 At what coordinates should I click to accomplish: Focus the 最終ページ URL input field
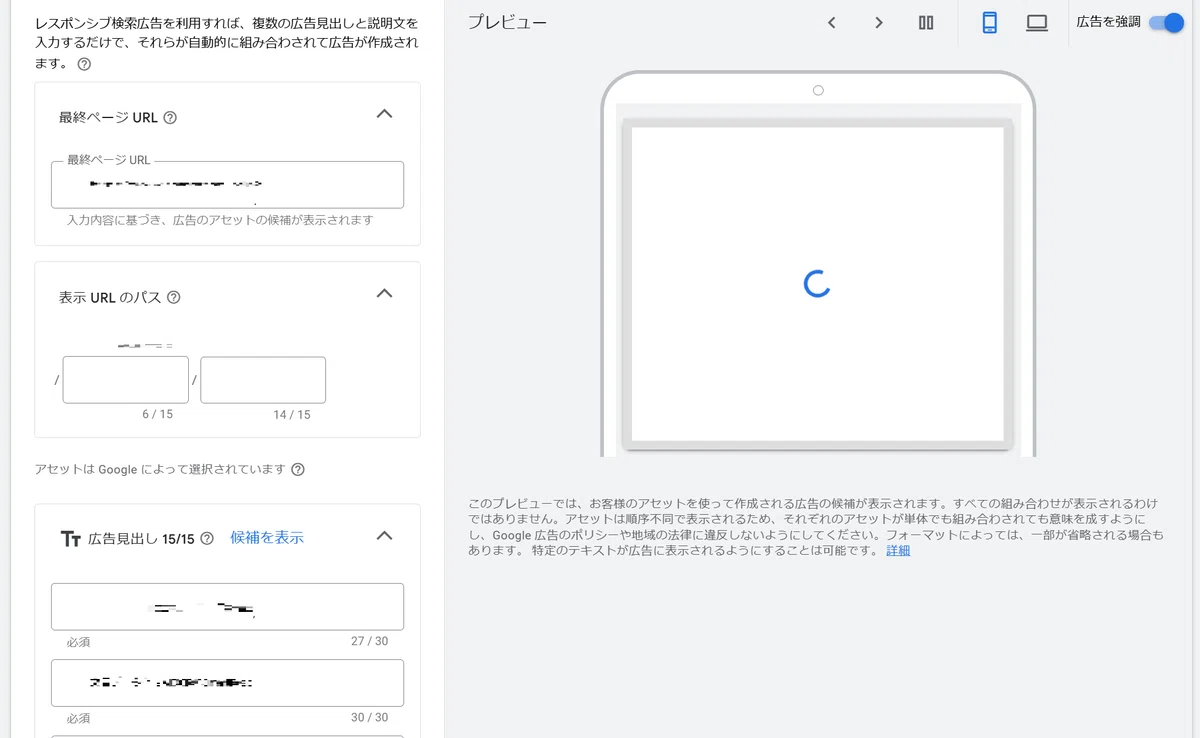228,185
